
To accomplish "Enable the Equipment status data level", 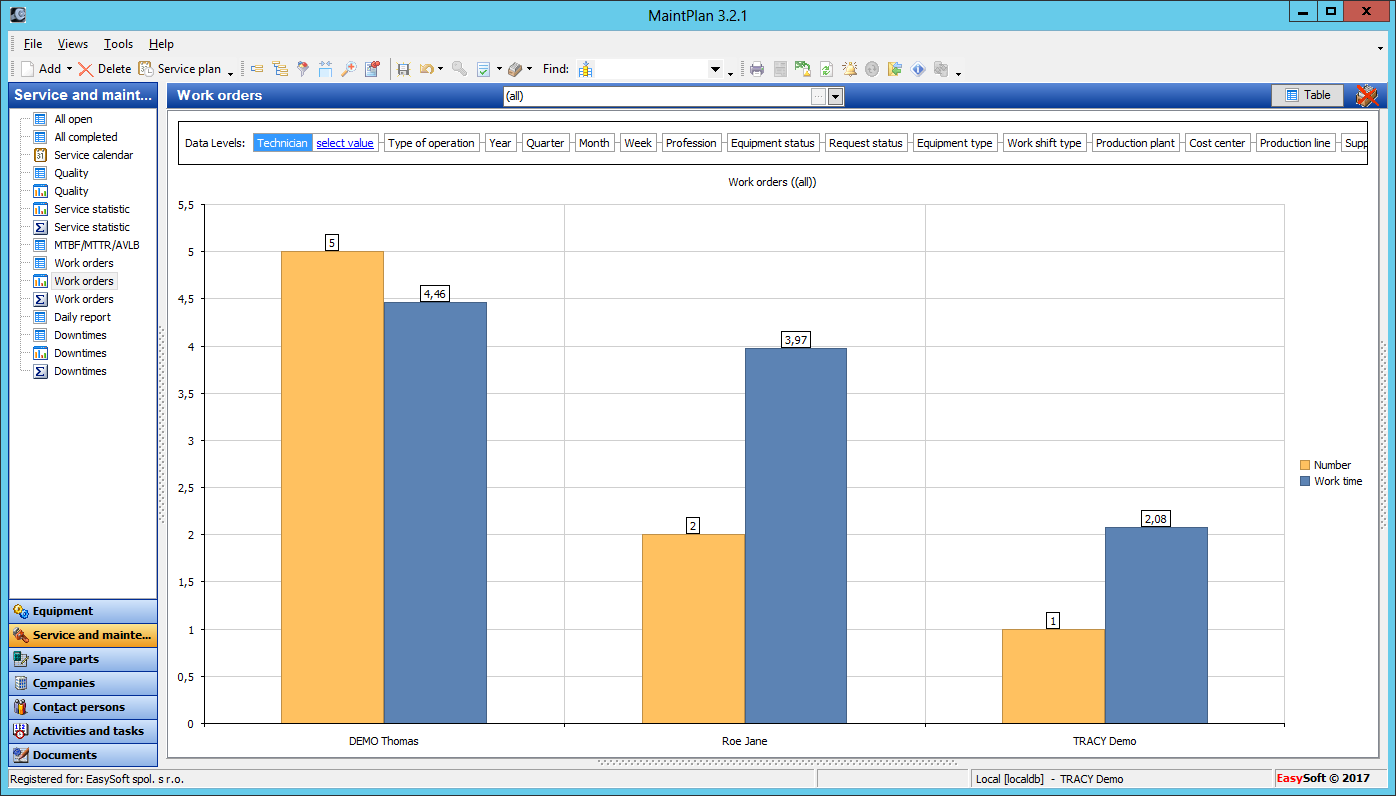I will tap(772, 143).
